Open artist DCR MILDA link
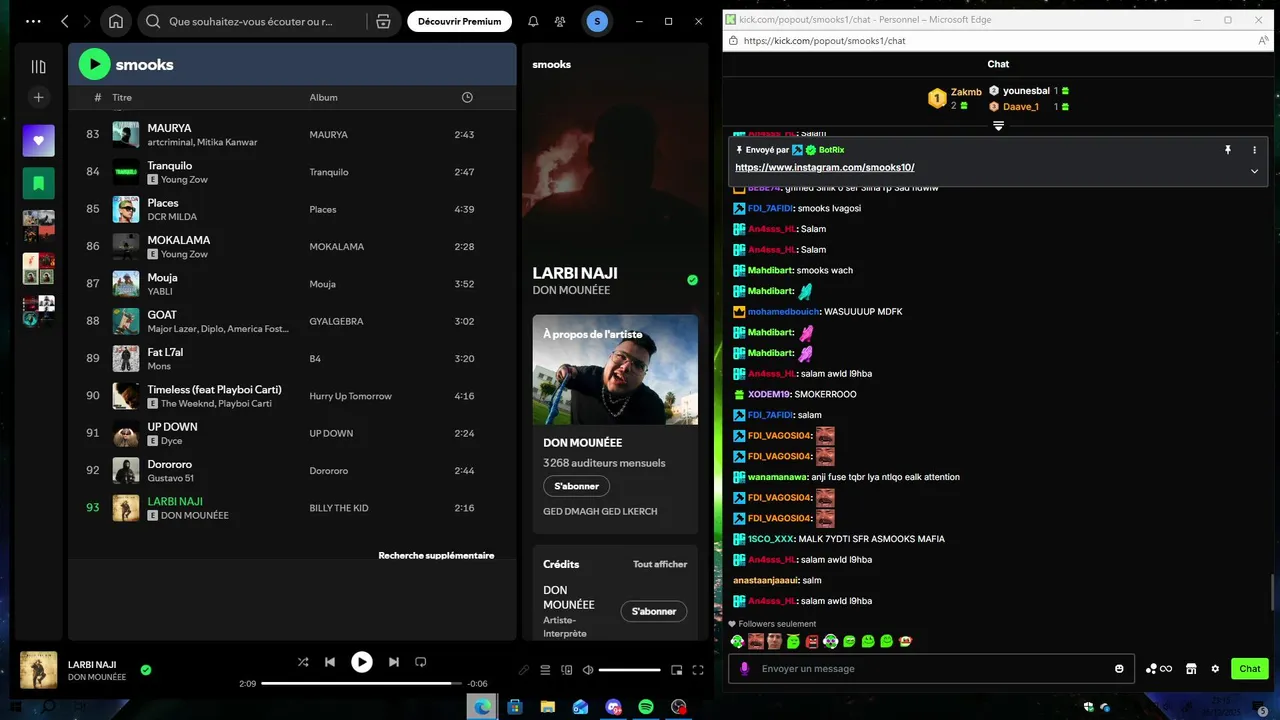This screenshot has width=1280, height=720. [172, 217]
